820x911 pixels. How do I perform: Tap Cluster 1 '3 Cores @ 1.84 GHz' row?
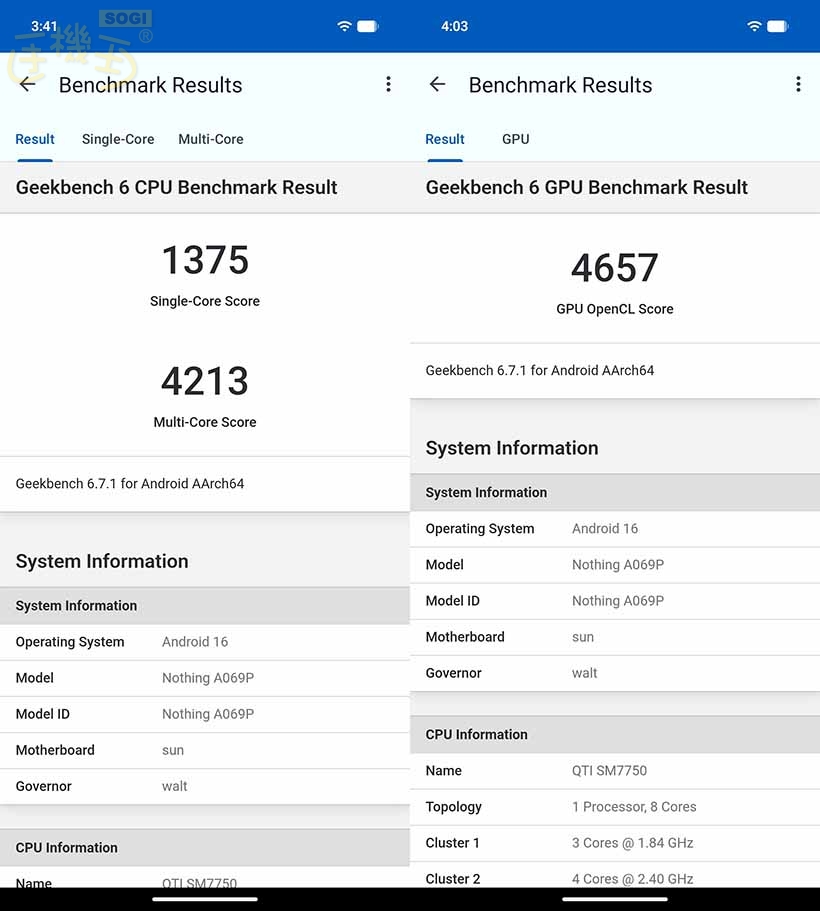tap(615, 842)
